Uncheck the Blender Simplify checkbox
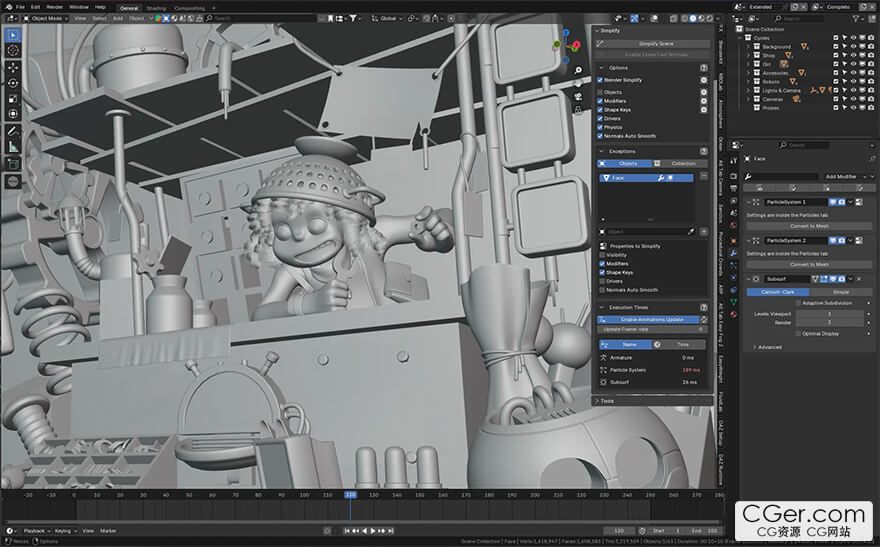Viewport: 880px width, 547px height. (x=600, y=80)
